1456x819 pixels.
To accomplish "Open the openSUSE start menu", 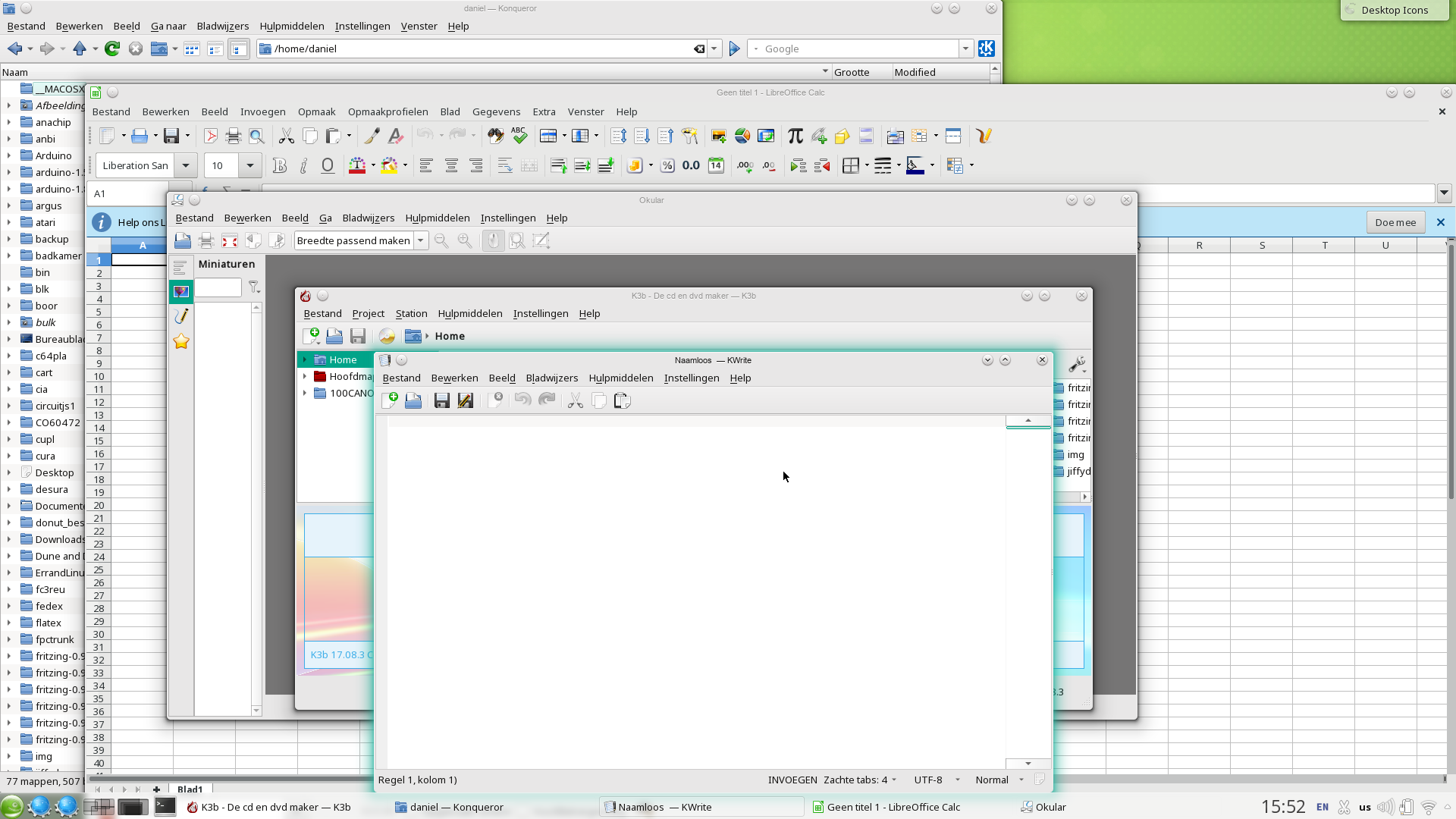I will pos(11,806).
